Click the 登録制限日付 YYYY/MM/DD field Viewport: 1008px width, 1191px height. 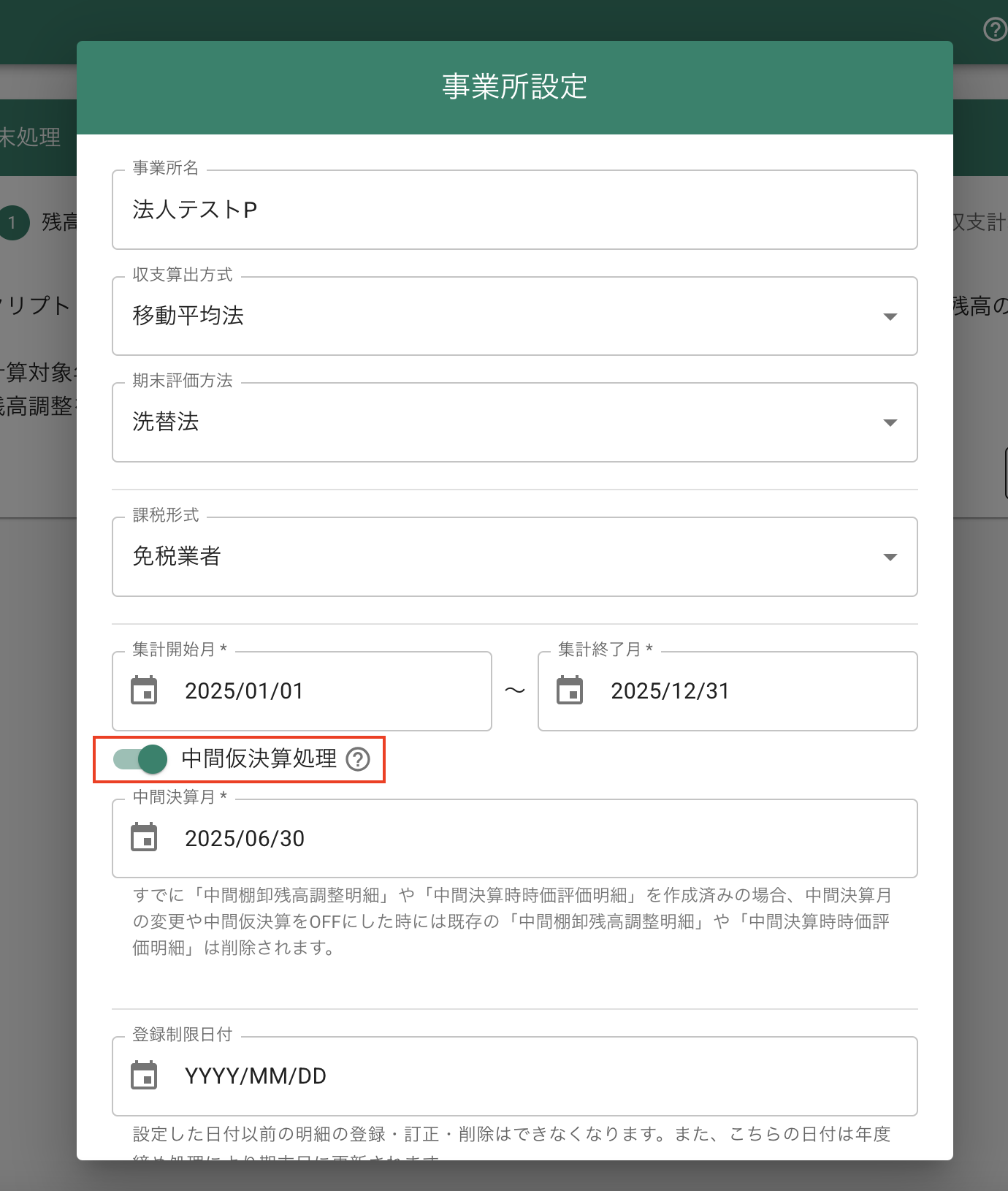515,1076
